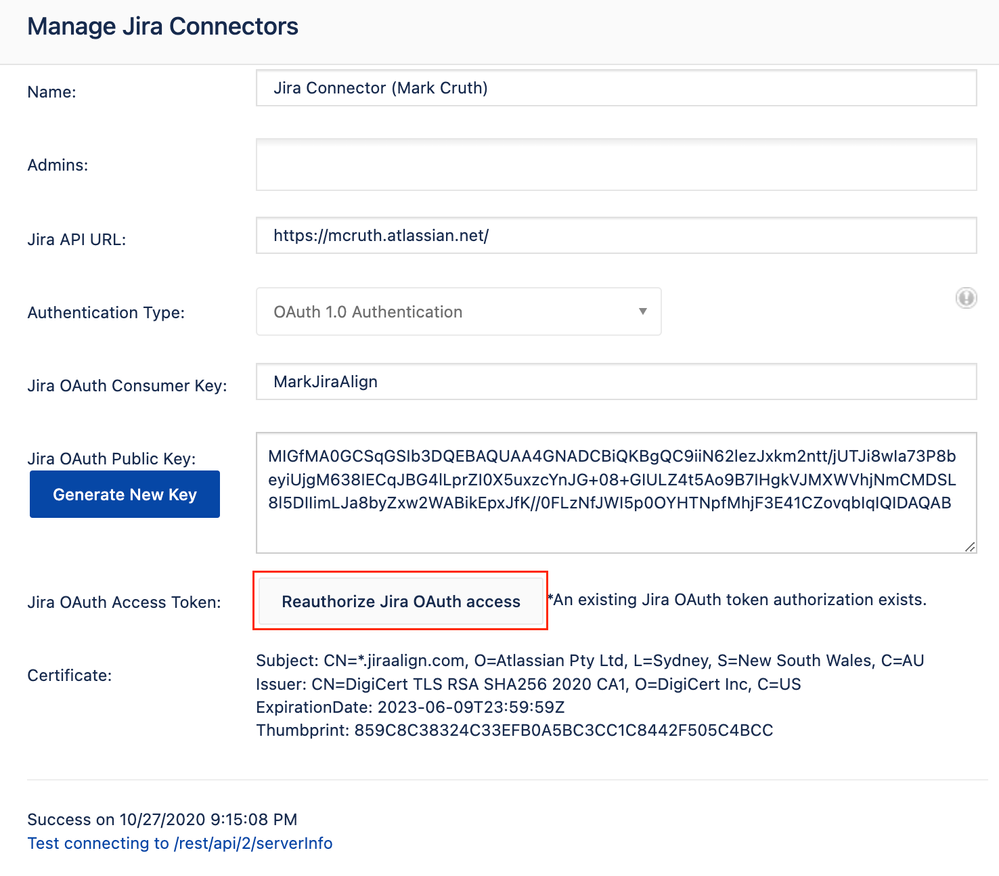Click the Name: label
The image size is (999, 876).
(x=52, y=92)
